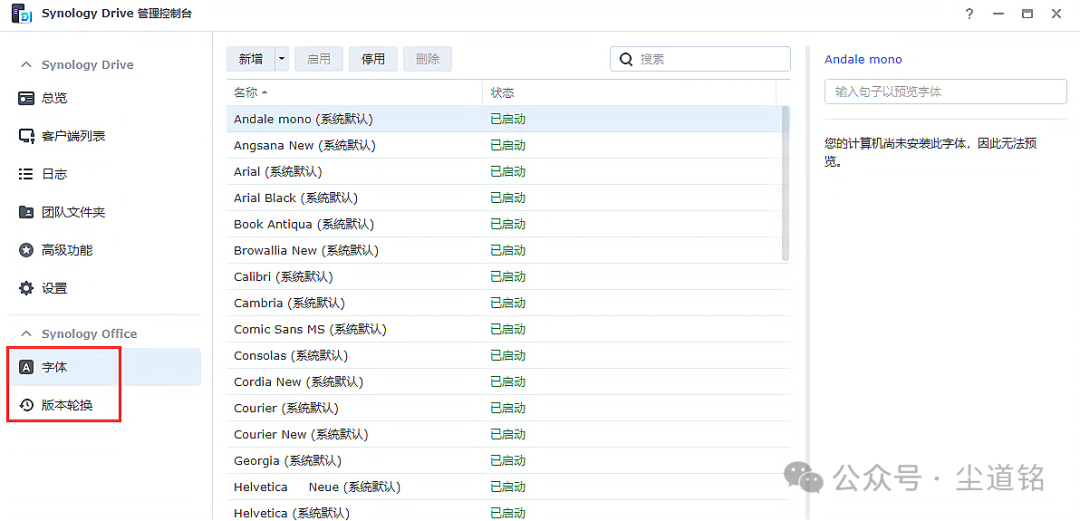This screenshot has height=521, width=1080.
Task: Open 团队文件夹 team folder icon
Action: (27, 212)
